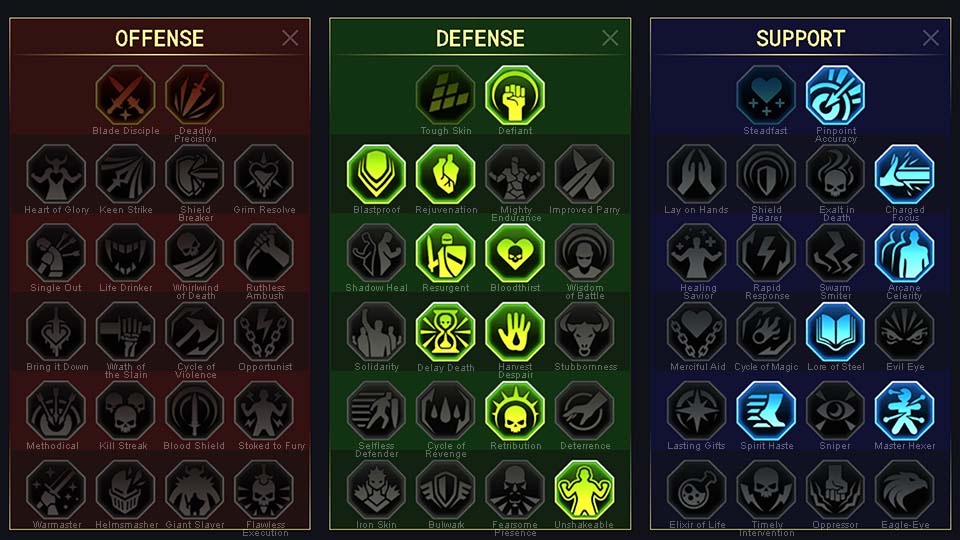Viewport: 960px width, 540px height.
Task: Choose the Deadly Precision mastery
Action: [x=195, y=96]
